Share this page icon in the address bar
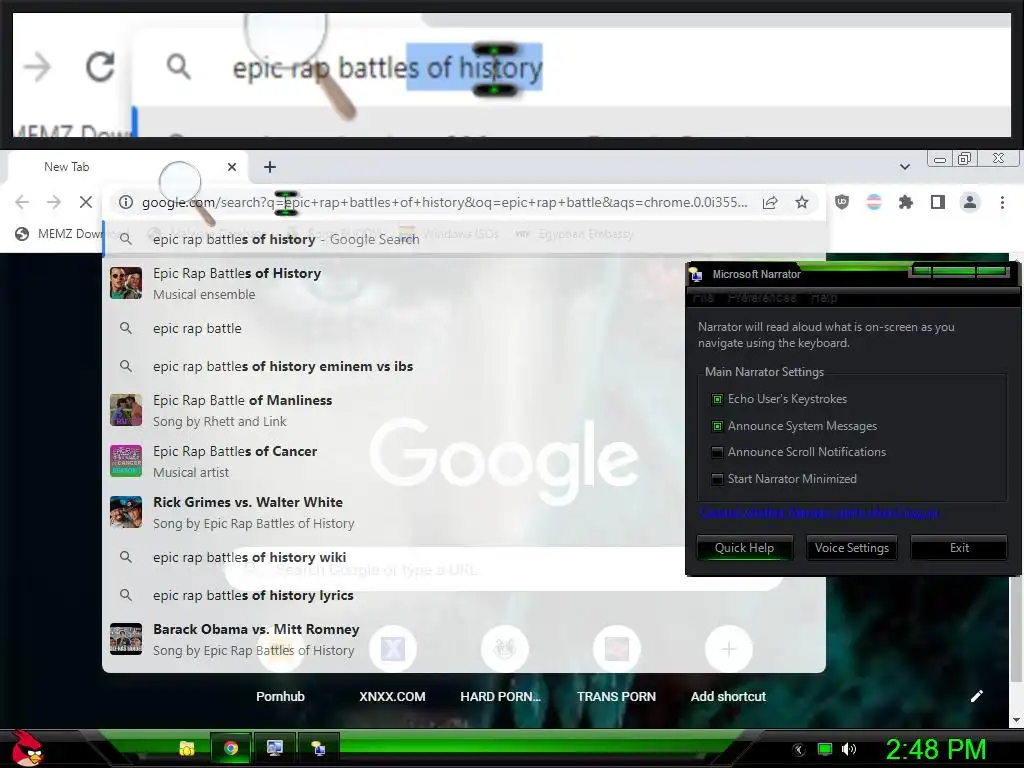This screenshot has width=1024, height=768. pyautogui.click(x=770, y=202)
